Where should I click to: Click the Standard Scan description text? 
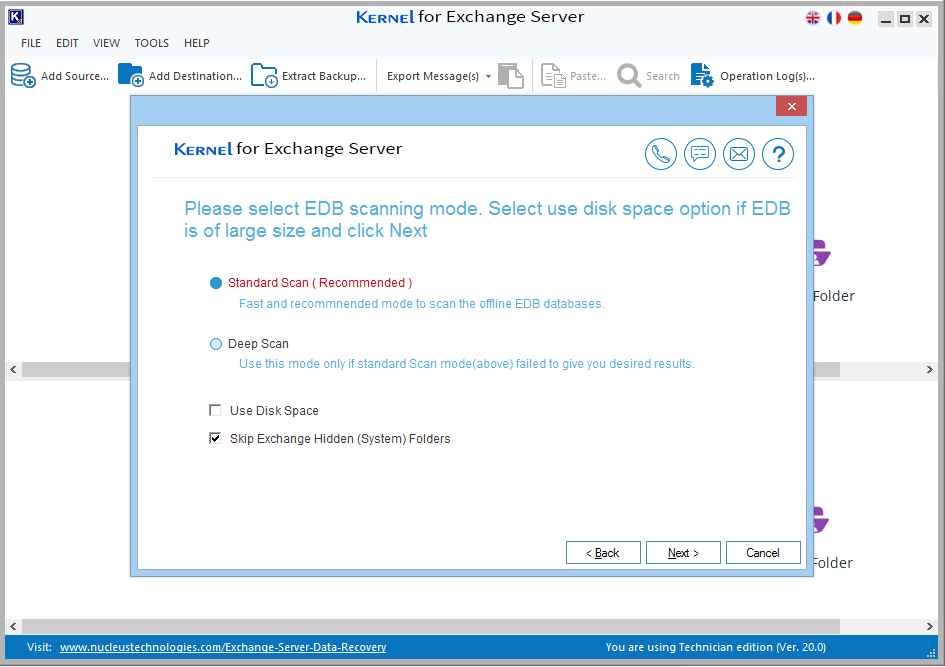click(x=421, y=304)
